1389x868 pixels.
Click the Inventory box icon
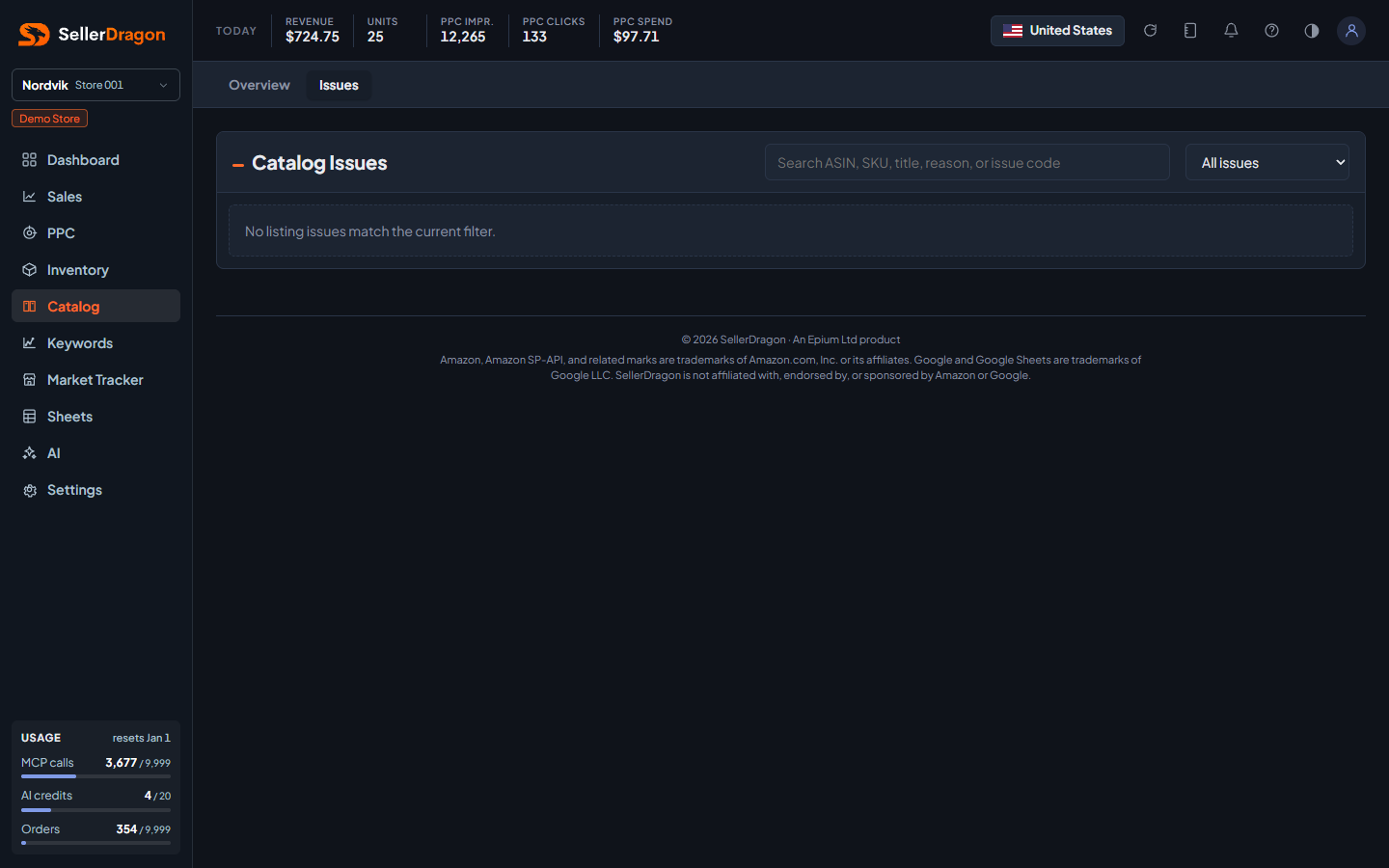(x=30, y=270)
